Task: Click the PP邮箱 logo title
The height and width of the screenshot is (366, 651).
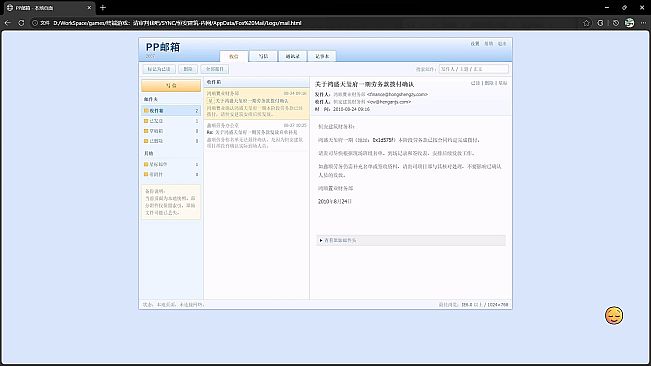Action: point(163,47)
